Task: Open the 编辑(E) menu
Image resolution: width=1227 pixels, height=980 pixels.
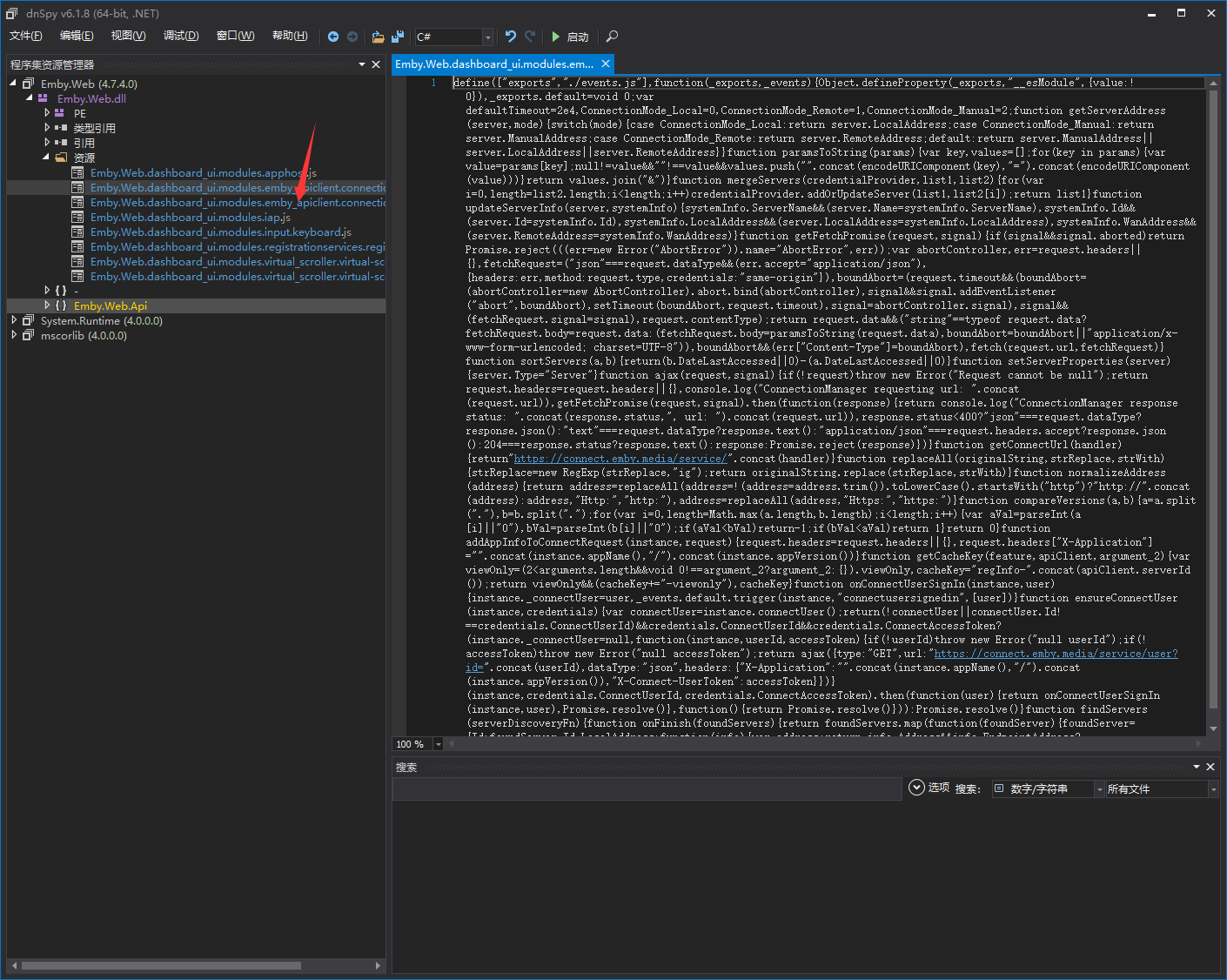Action: point(77,36)
